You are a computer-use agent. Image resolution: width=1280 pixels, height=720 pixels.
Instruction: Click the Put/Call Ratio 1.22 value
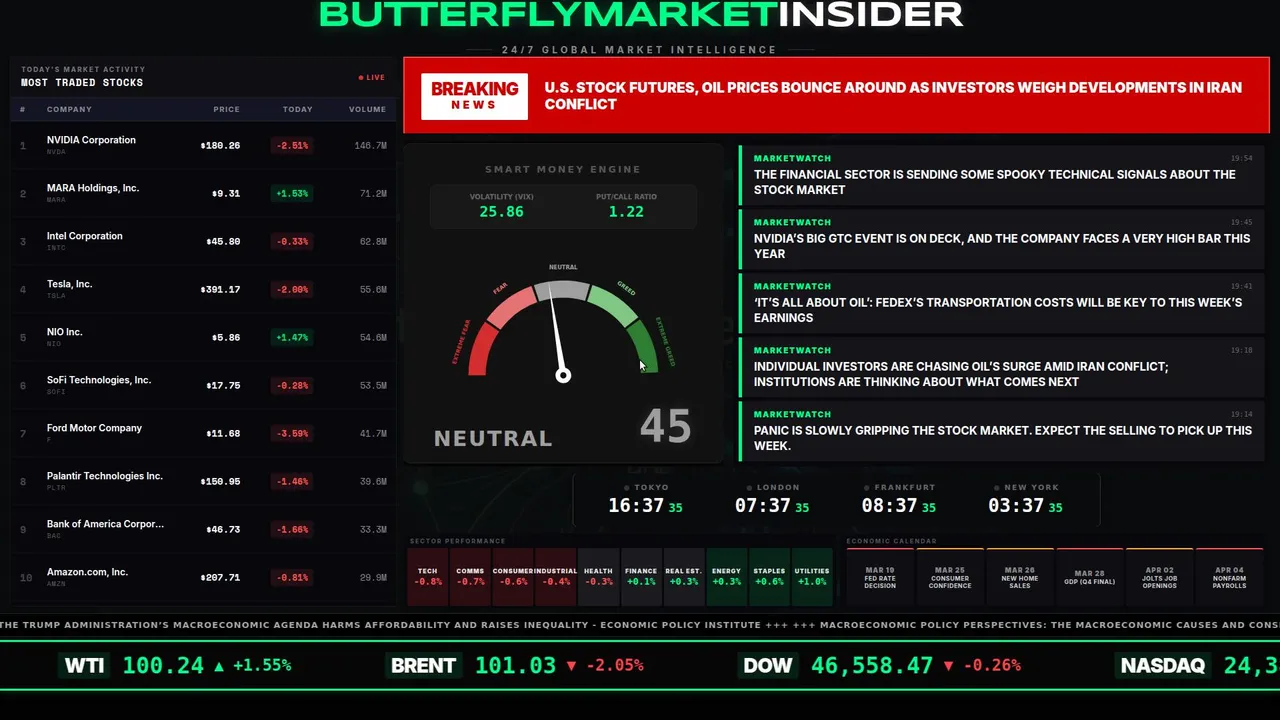[626, 212]
